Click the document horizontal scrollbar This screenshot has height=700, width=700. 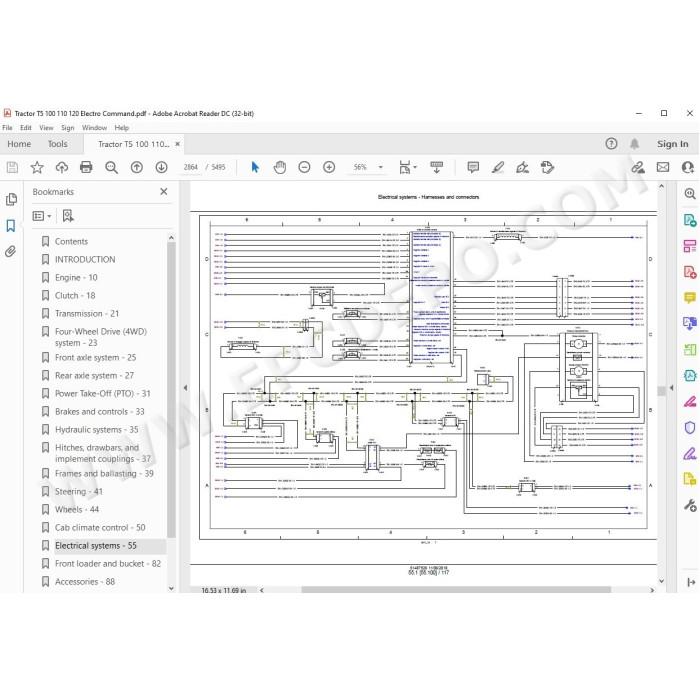[456, 590]
